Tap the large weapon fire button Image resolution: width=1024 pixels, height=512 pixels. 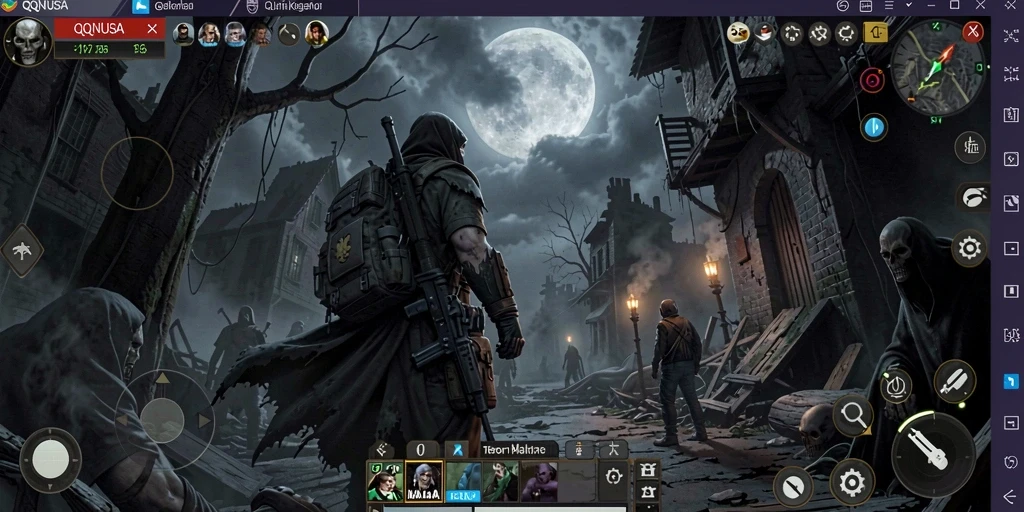click(934, 455)
